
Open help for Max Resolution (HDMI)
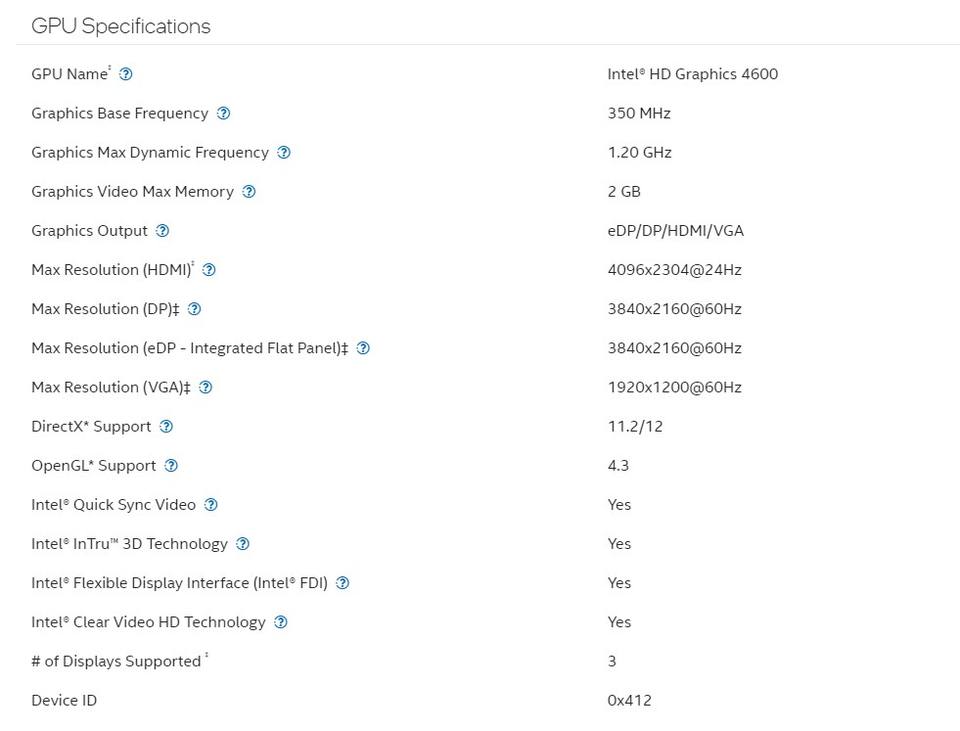(209, 269)
